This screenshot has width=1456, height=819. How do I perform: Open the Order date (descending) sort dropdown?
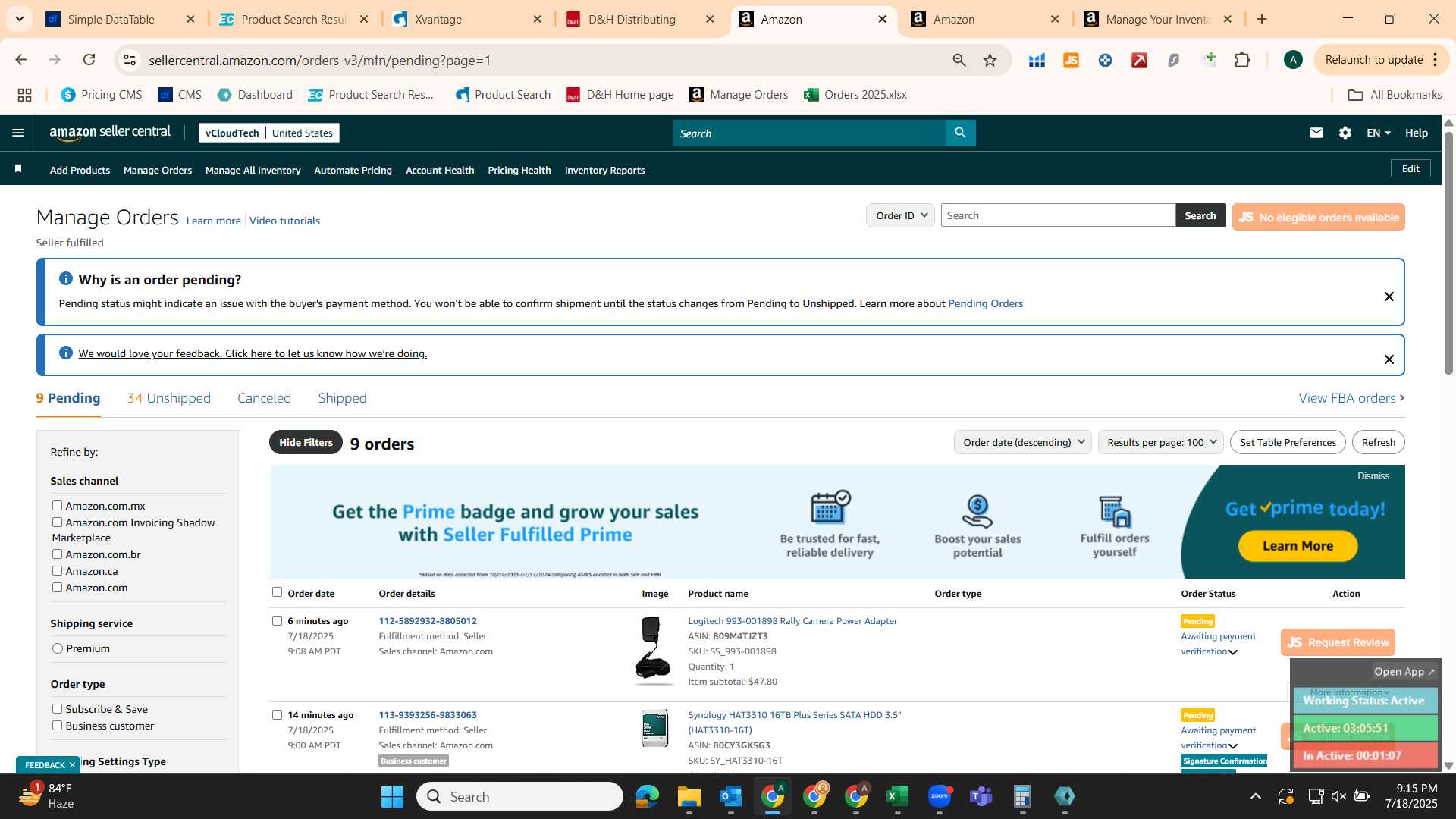pyautogui.click(x=1022, y=442)
